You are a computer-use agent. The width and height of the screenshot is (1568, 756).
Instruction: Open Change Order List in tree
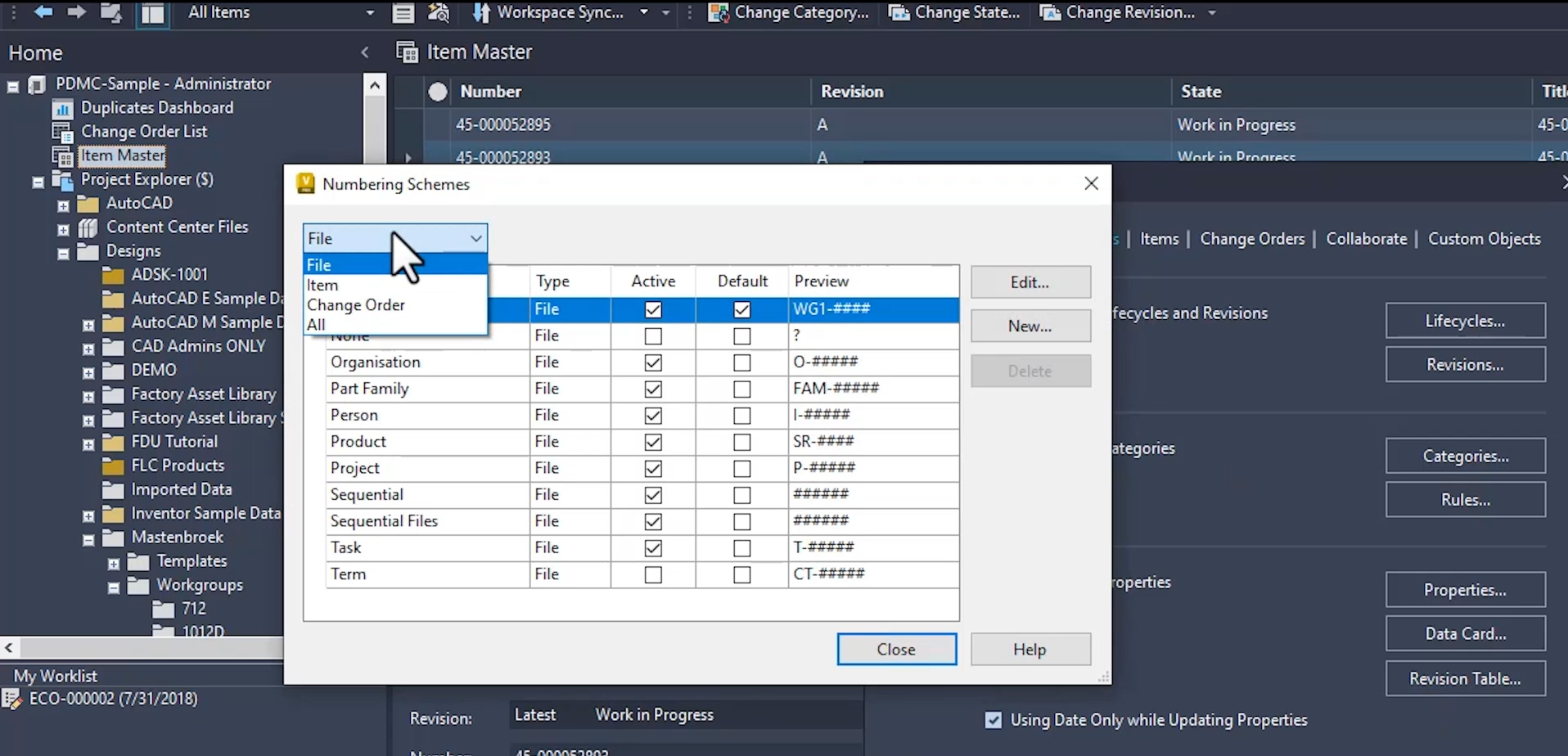(143, 131)
